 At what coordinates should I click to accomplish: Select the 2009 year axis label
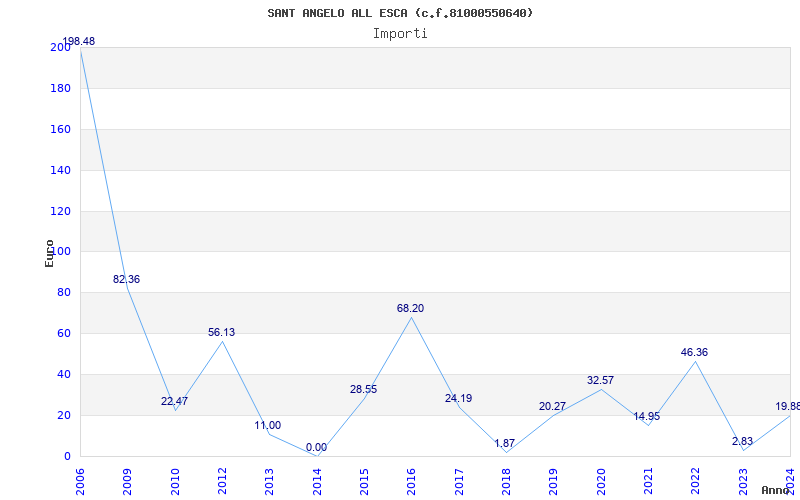(128, 482)
